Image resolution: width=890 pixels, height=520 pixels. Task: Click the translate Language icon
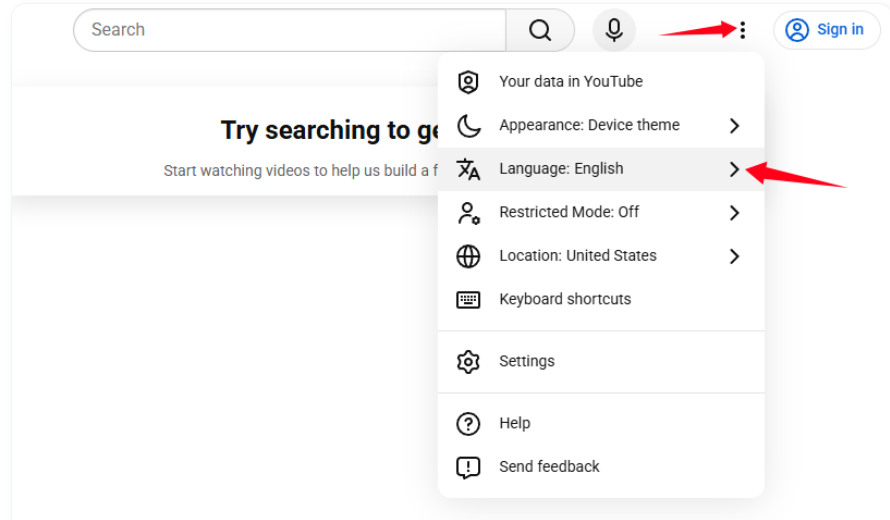click(468, 169)
